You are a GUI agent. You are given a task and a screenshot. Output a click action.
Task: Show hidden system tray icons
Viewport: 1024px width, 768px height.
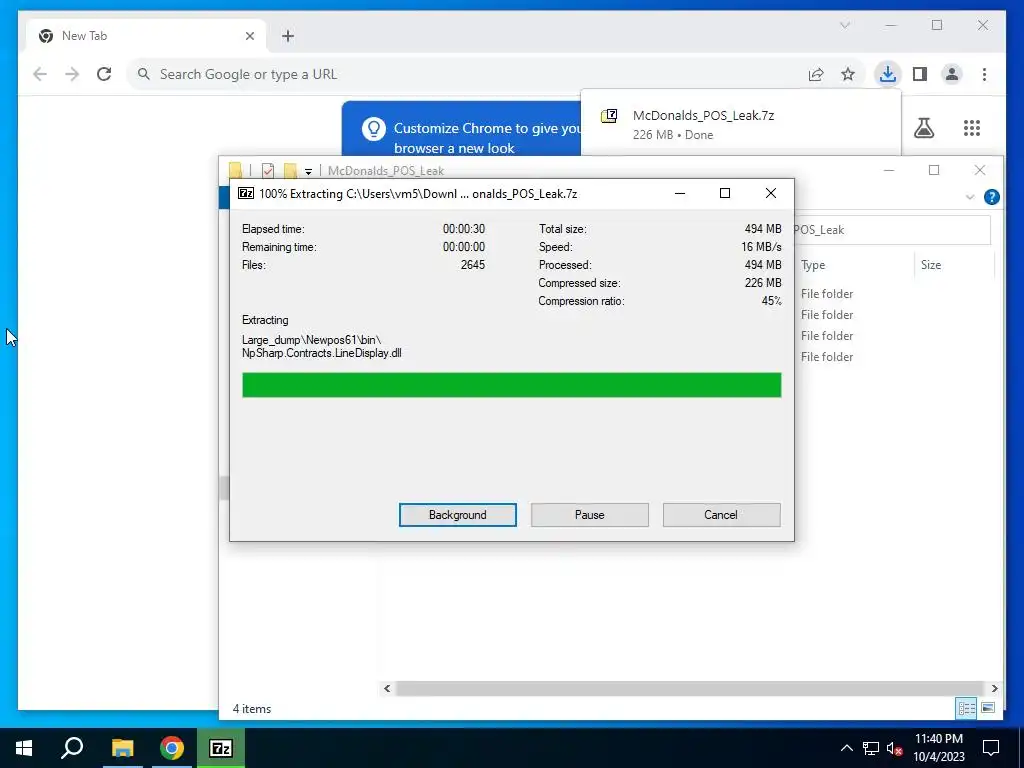[846, 748]
